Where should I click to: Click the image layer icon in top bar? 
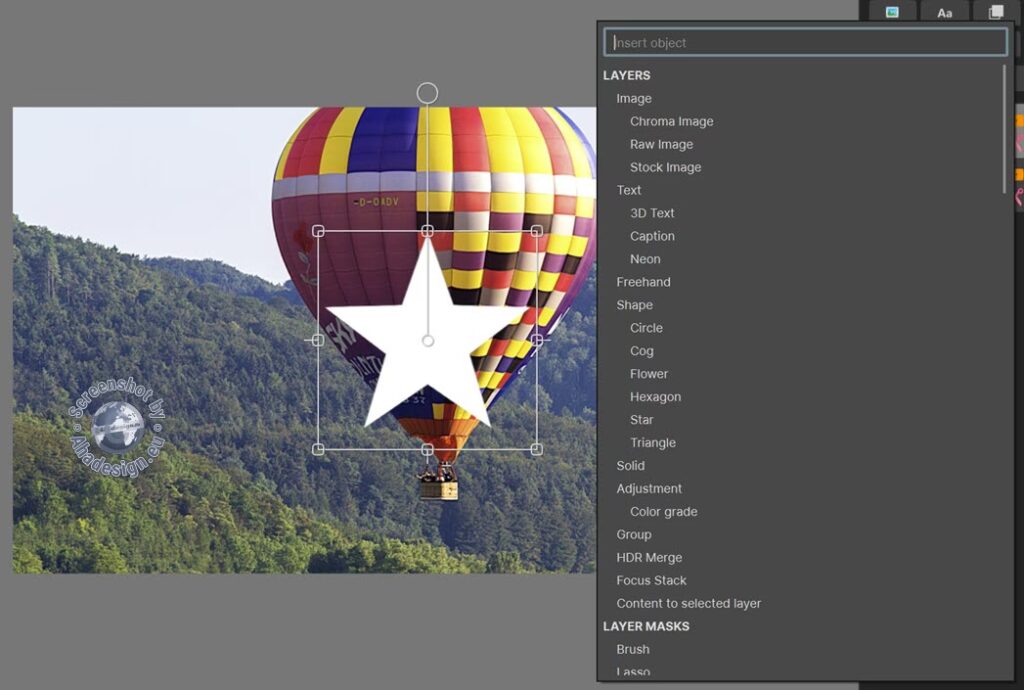pos(892,12)
